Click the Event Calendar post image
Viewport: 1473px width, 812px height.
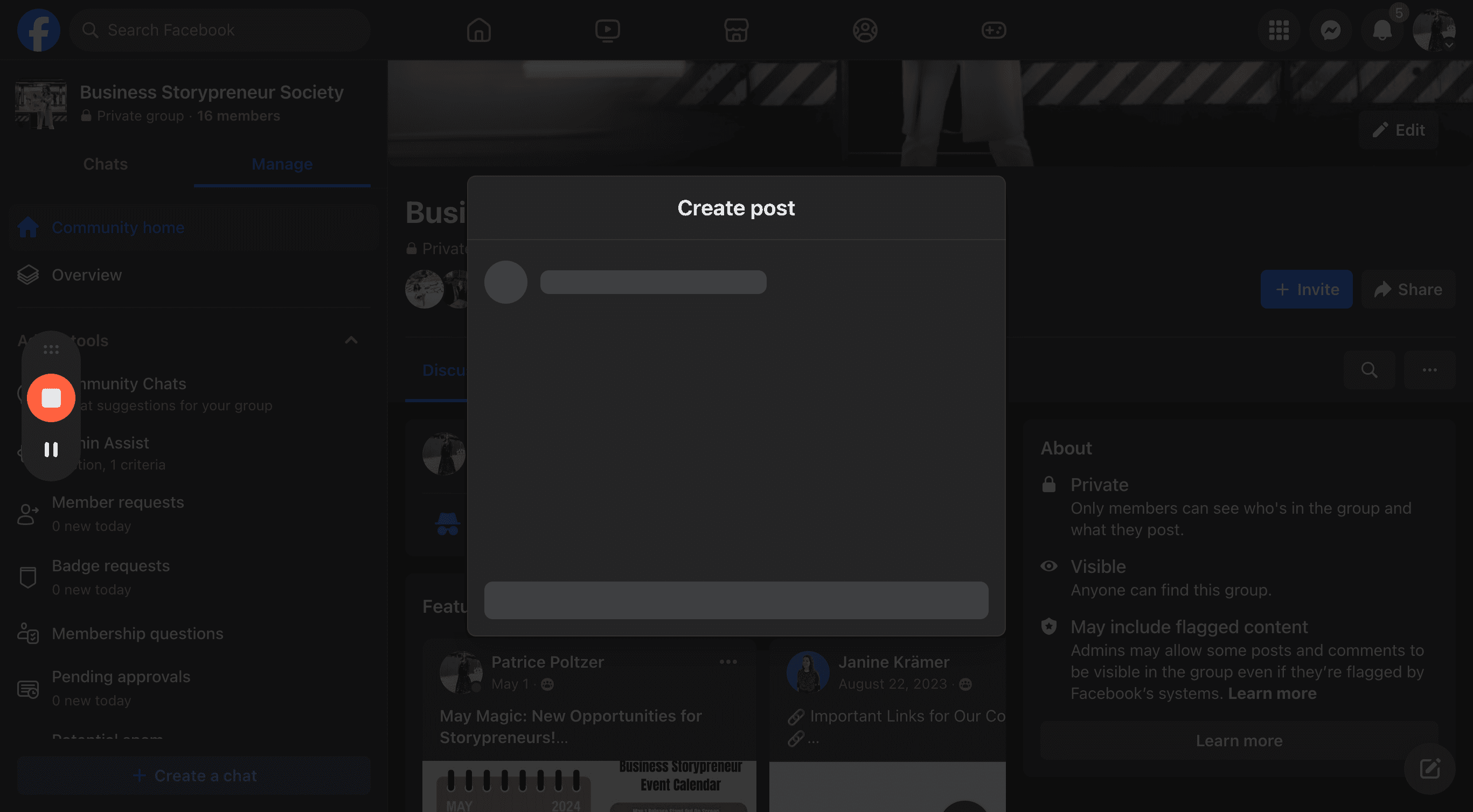[589, 786]
